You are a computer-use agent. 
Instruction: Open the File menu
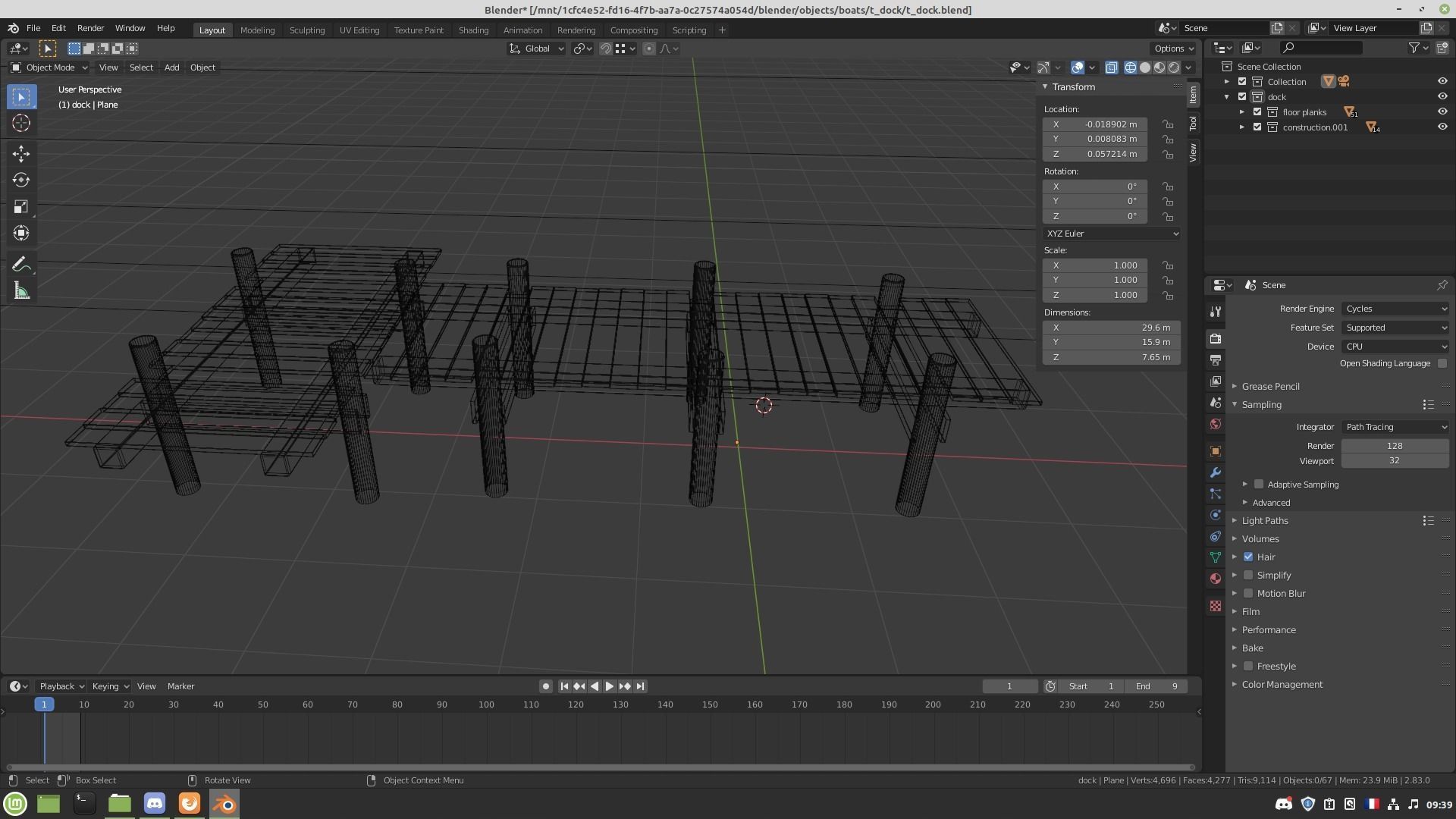33,28
